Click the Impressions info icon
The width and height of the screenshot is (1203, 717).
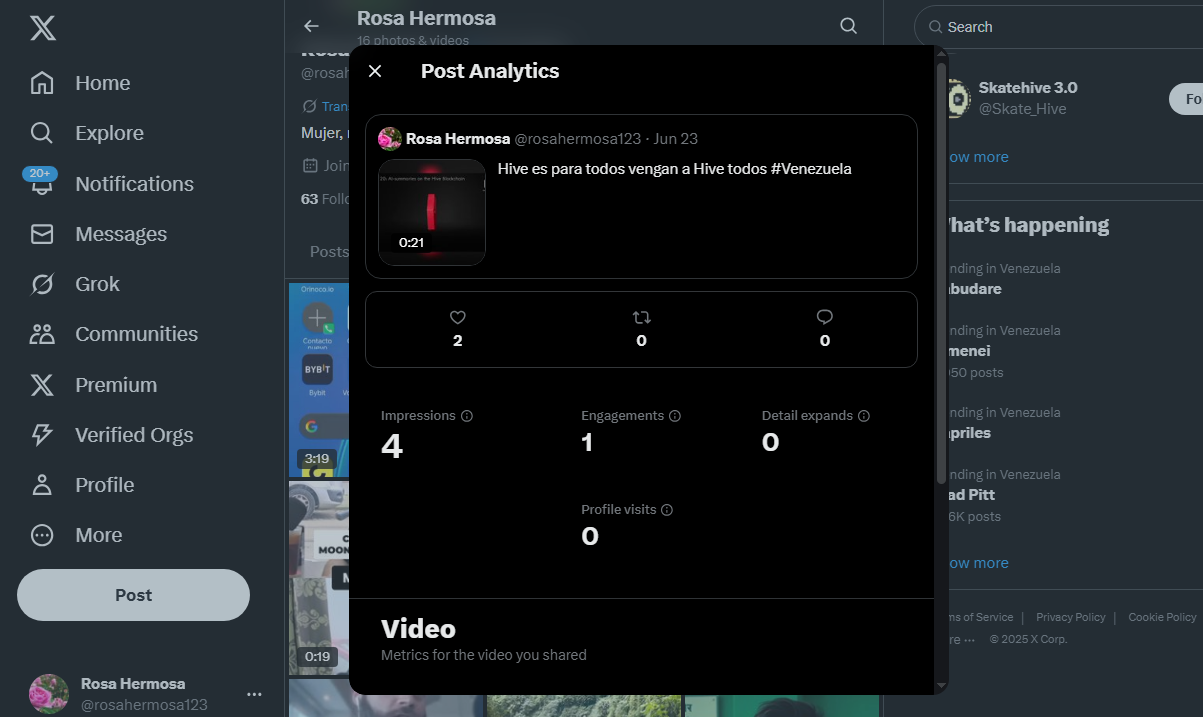pos(467,416)
